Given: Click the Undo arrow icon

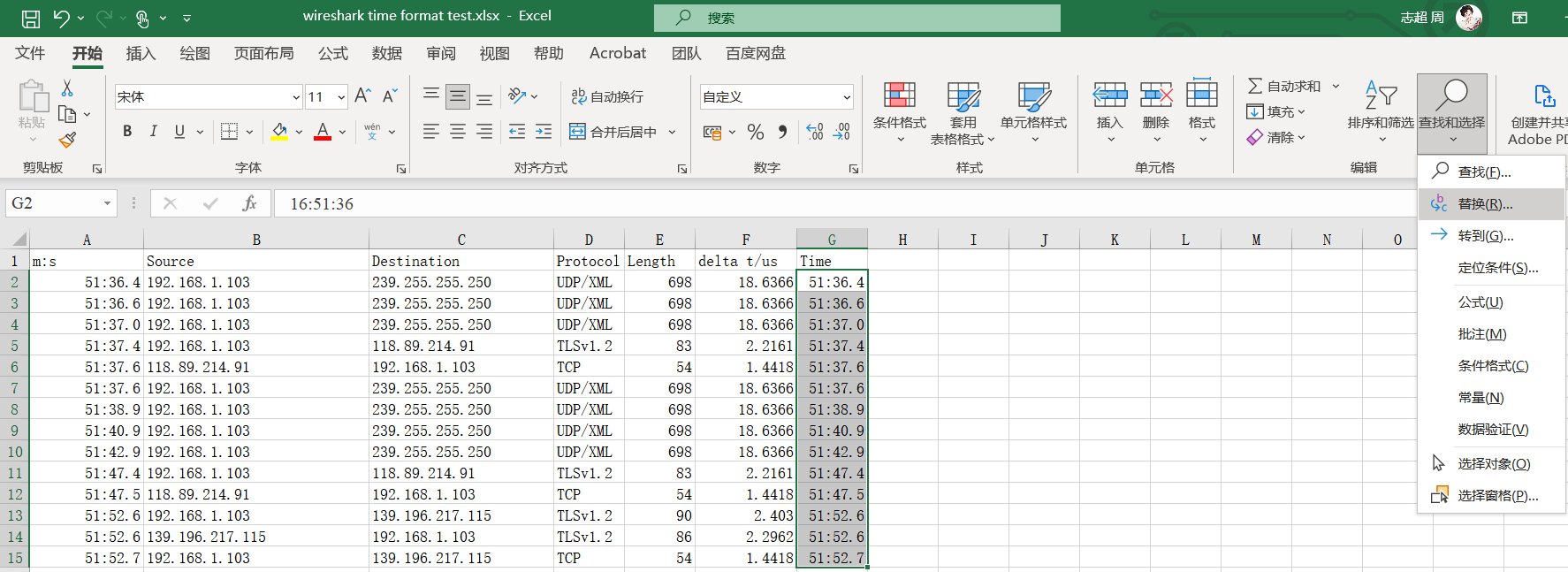Looking at the screenshot, I should tap(61, 18).
